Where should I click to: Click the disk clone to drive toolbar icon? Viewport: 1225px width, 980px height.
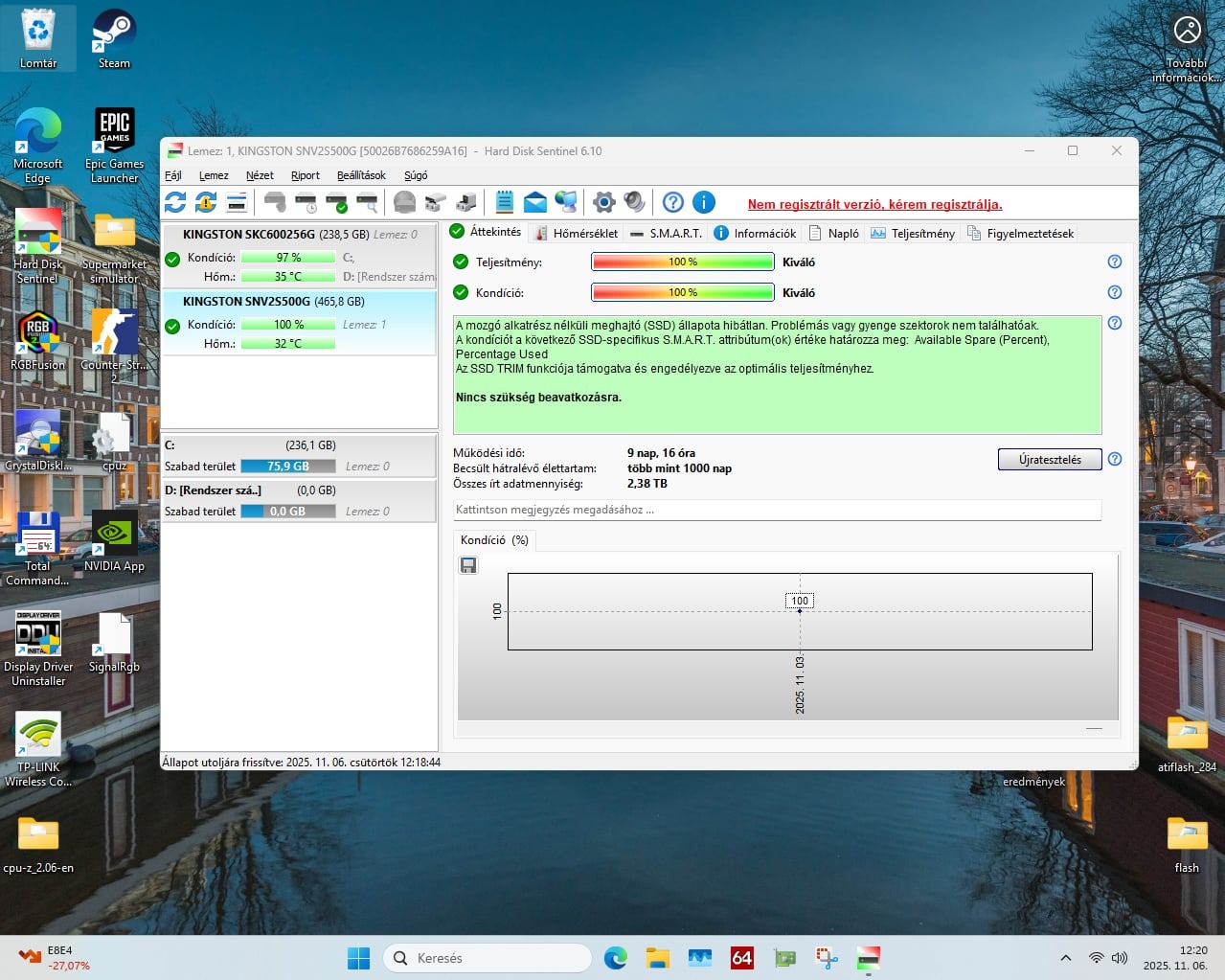[436, 202]
